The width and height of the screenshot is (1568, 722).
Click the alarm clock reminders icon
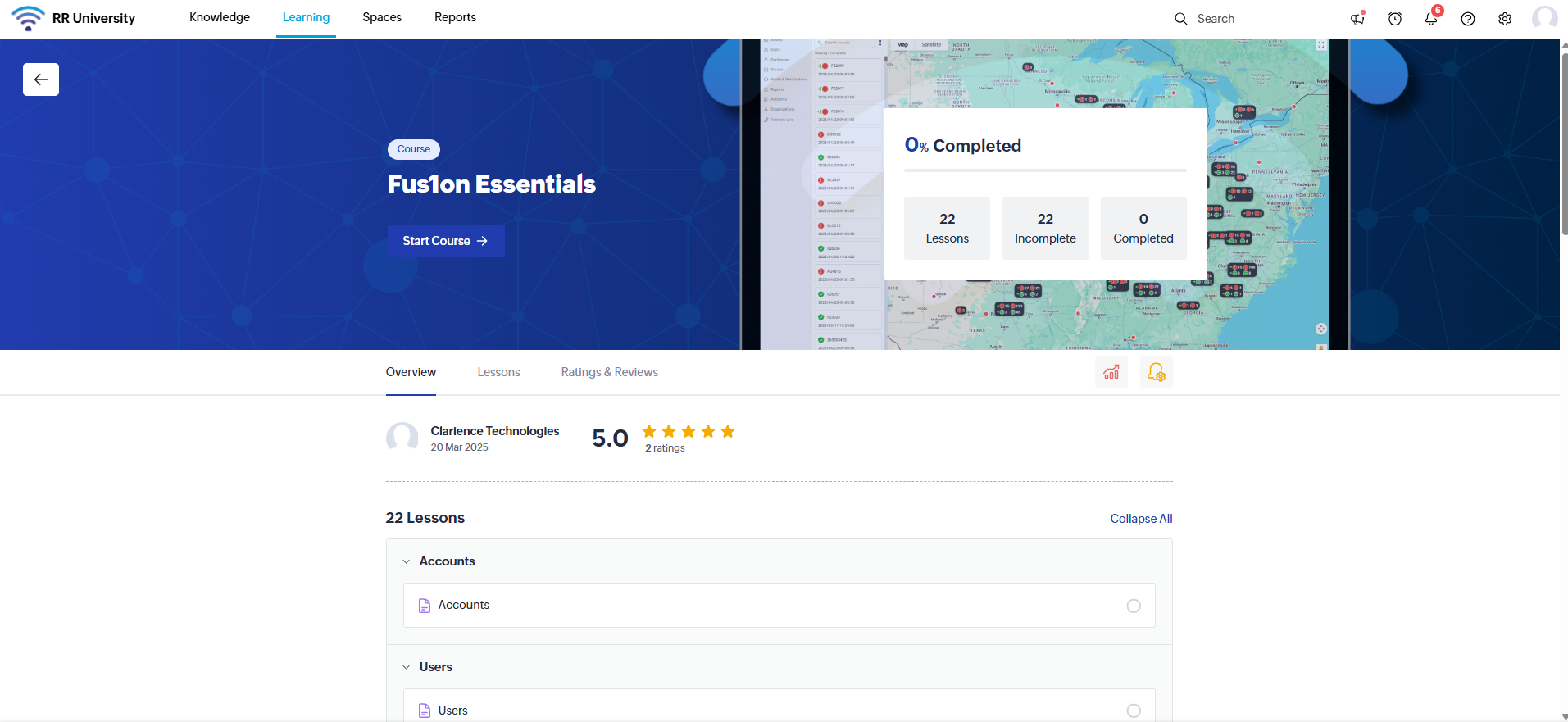coord(1394,19)
